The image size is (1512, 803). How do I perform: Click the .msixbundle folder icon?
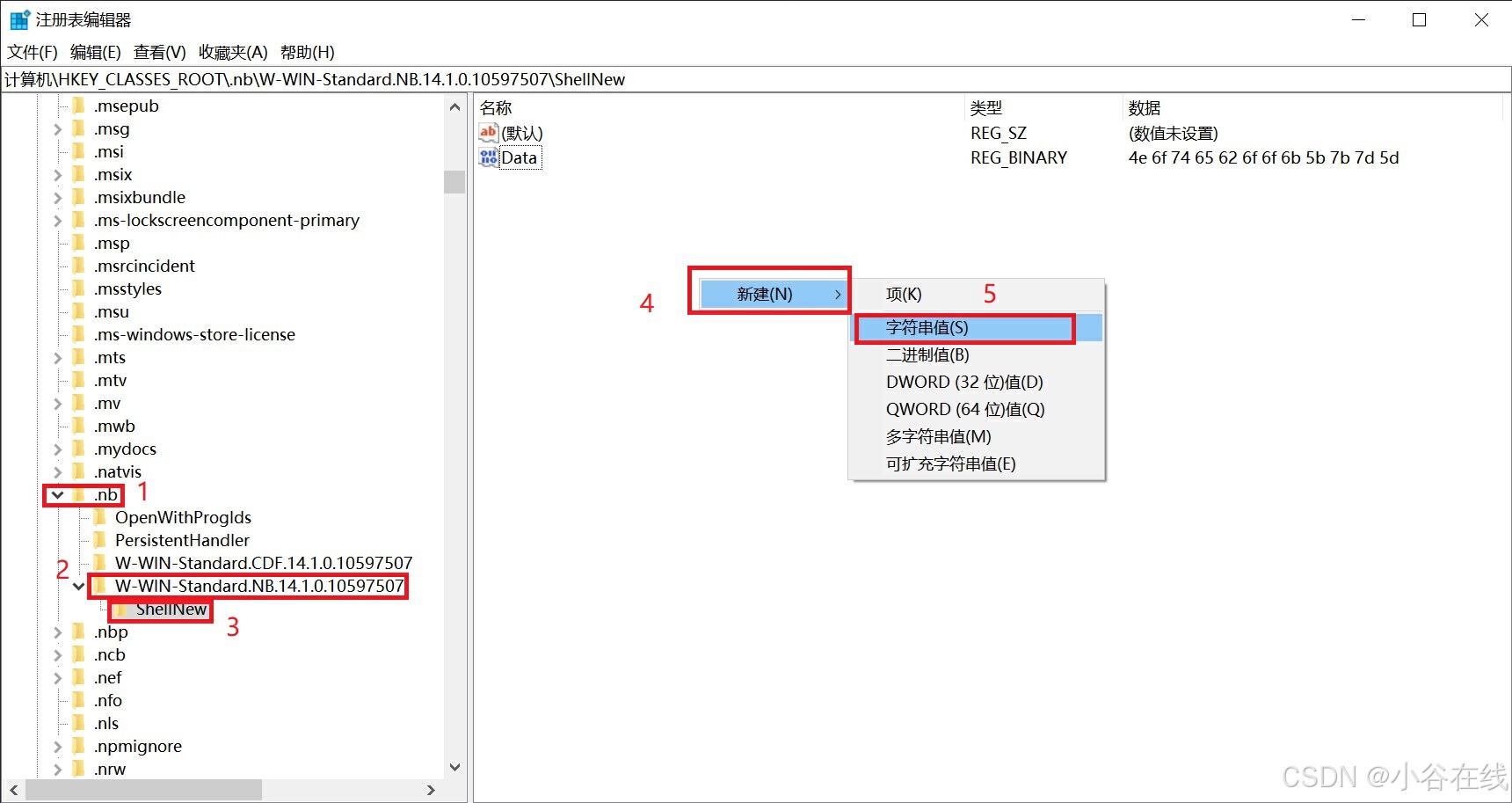pyautogui.click(x=79, y=197)
